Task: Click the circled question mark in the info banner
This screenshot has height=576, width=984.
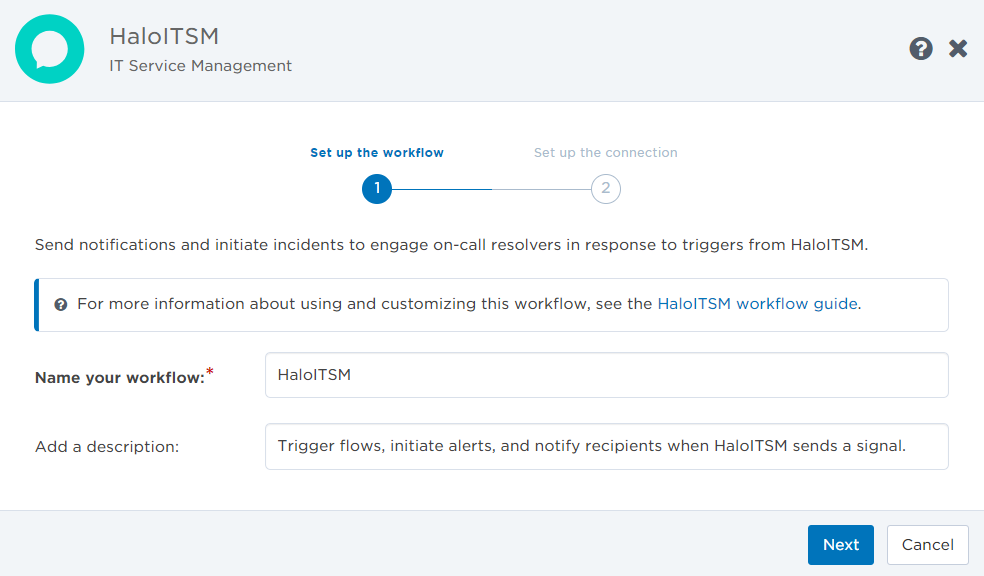Action: [60, 304]
